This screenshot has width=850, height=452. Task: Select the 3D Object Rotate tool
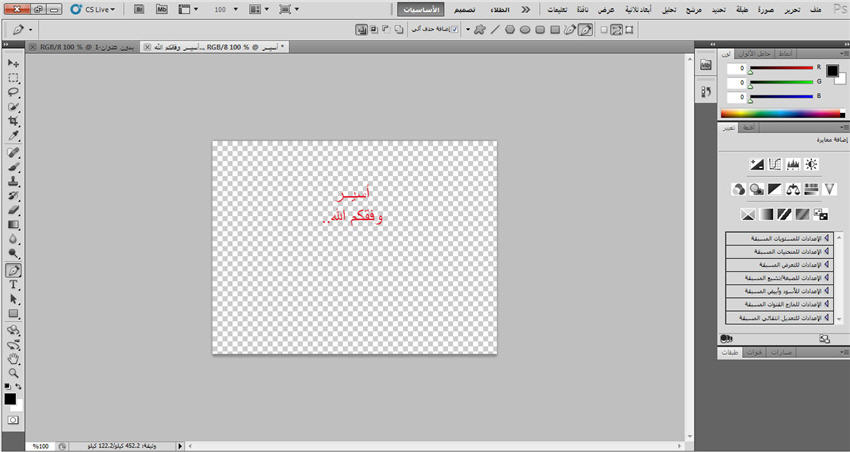click(13, 330)
